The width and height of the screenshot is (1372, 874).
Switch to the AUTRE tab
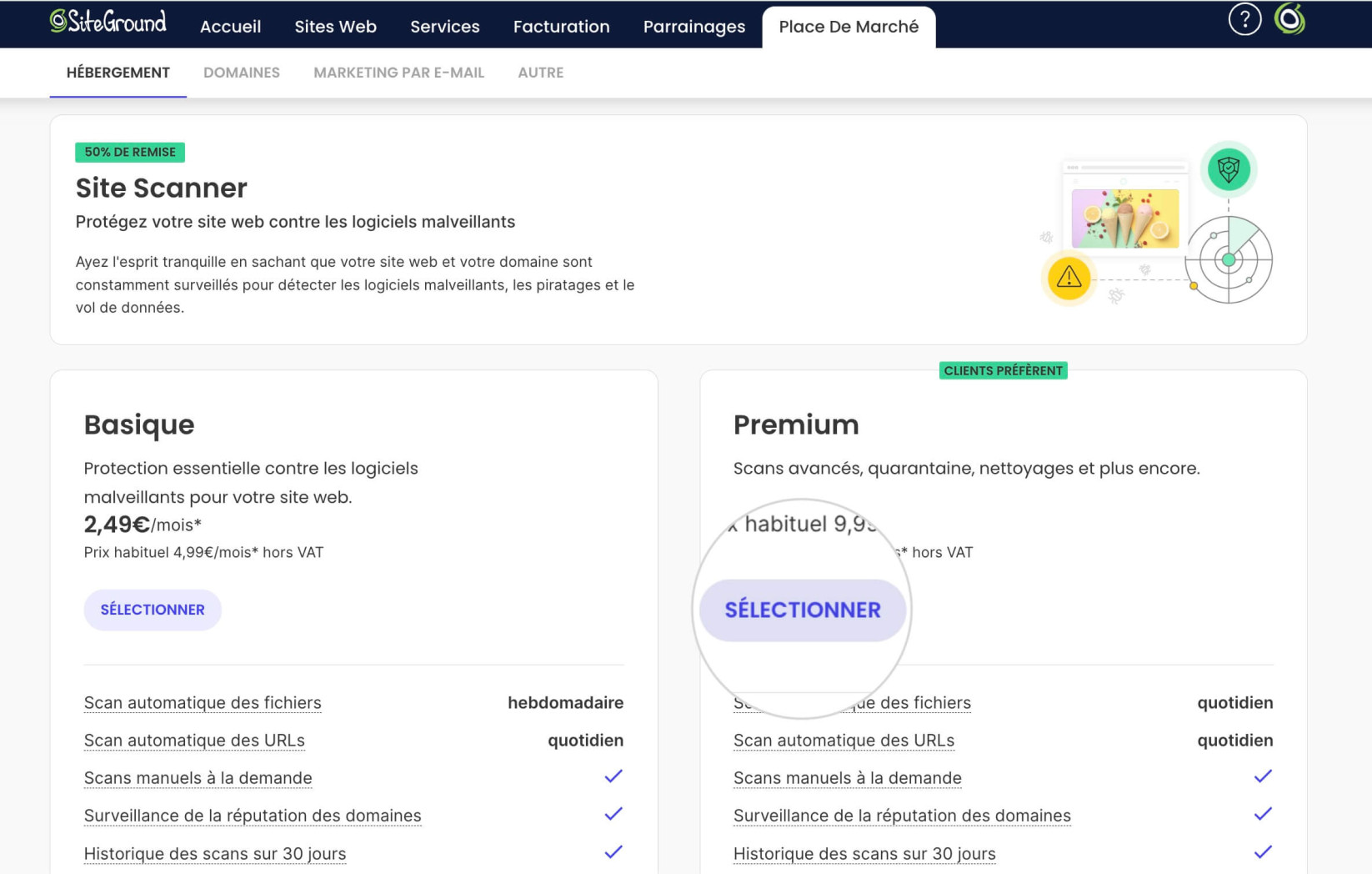coord(541,73)
